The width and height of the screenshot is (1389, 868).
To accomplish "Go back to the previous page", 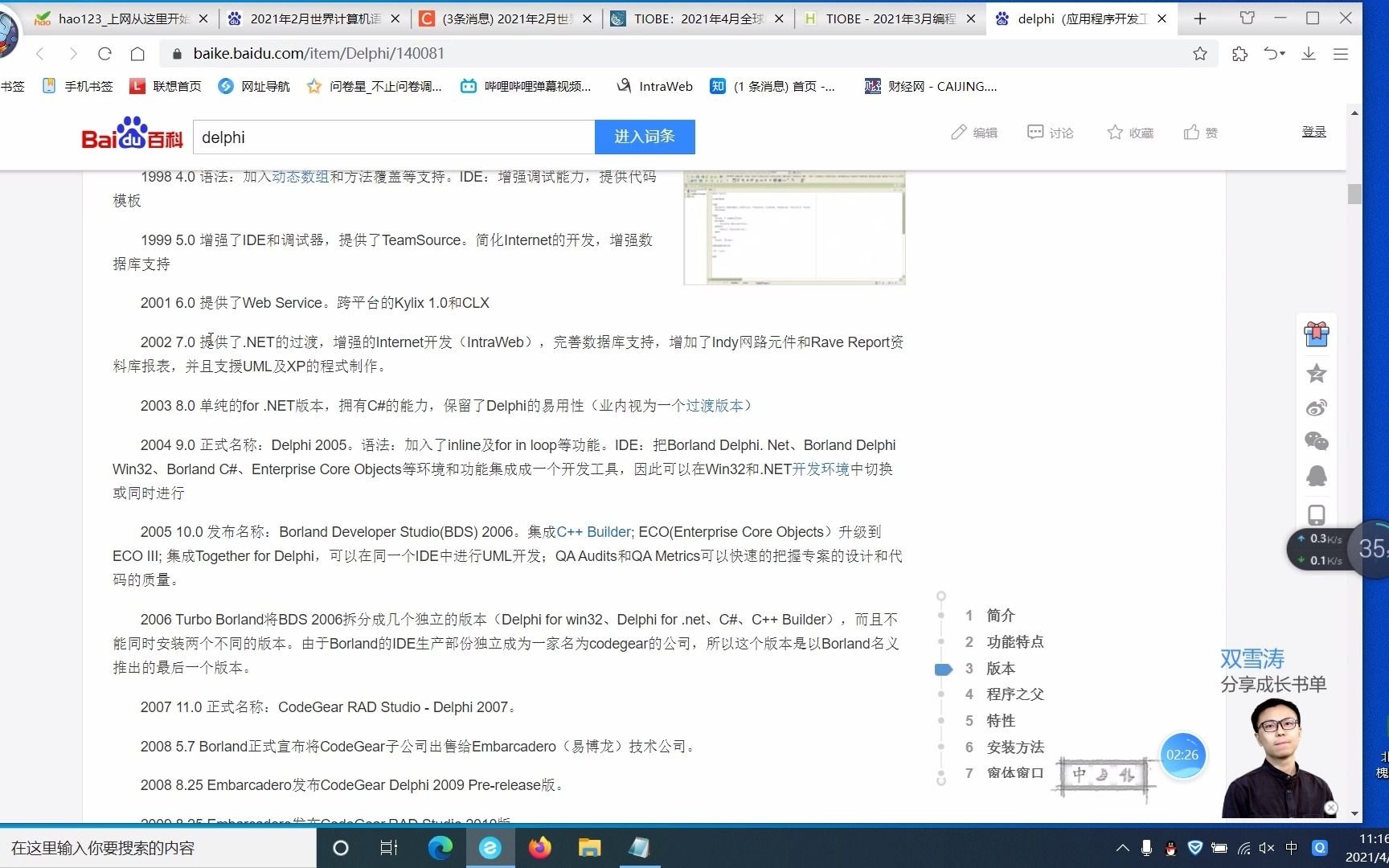I will tap(40, 54).
